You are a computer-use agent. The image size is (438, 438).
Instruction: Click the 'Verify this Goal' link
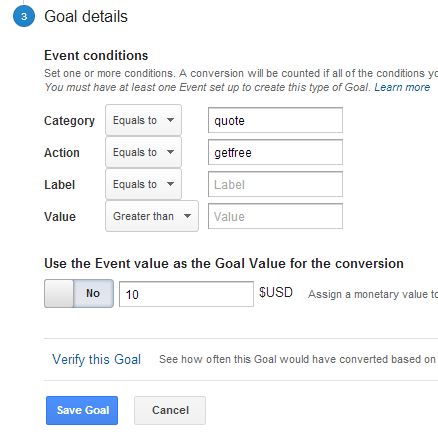(96, 359)
